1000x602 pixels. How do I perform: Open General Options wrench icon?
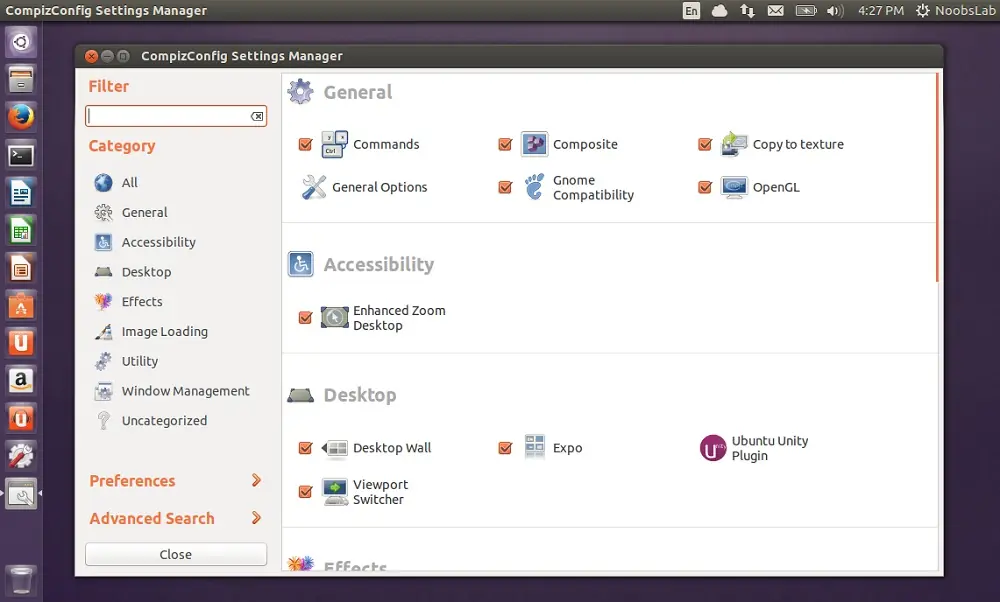click(314, 187)
